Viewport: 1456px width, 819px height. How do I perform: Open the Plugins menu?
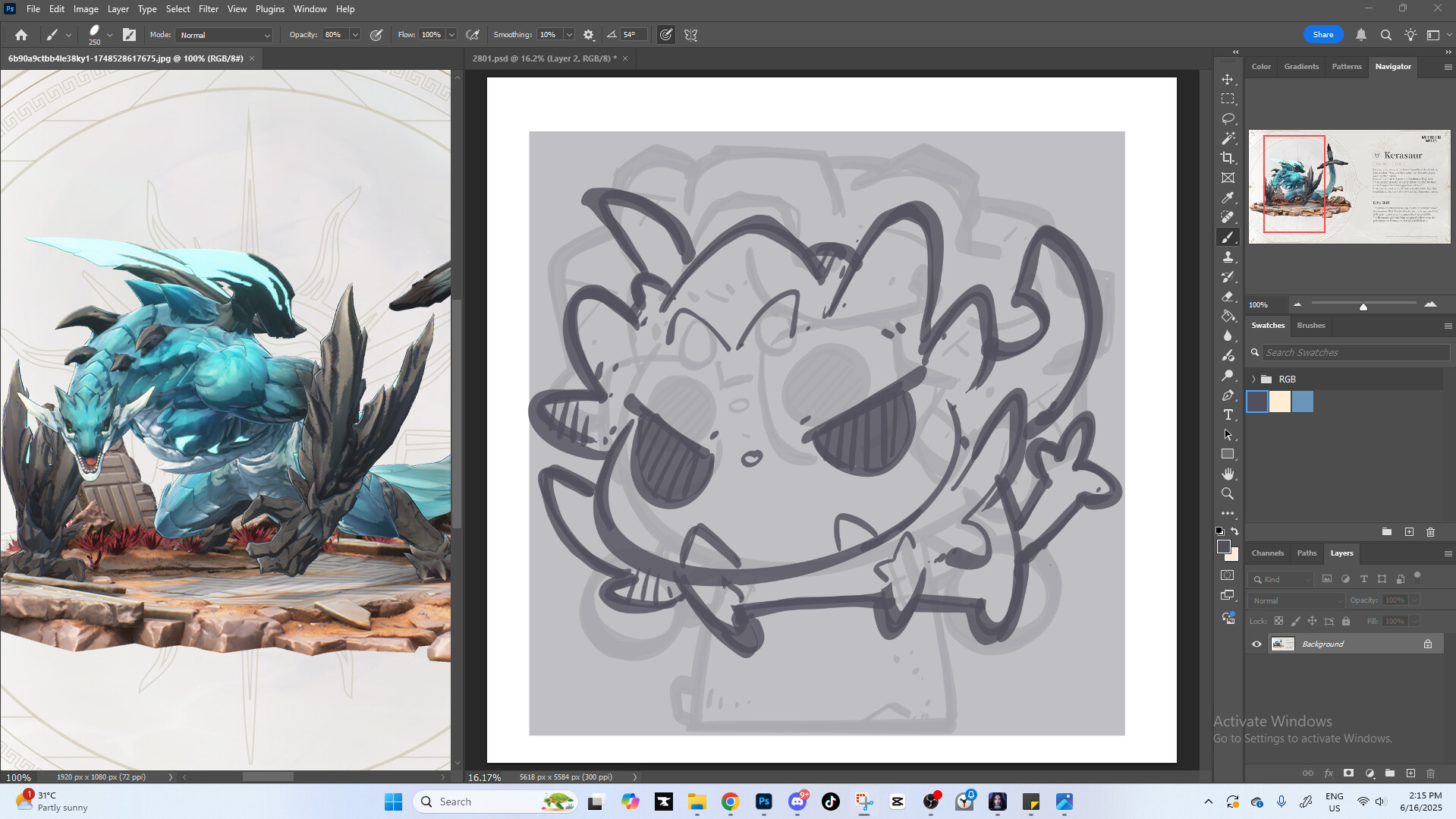pyautogui.click(x=269, y=9)
